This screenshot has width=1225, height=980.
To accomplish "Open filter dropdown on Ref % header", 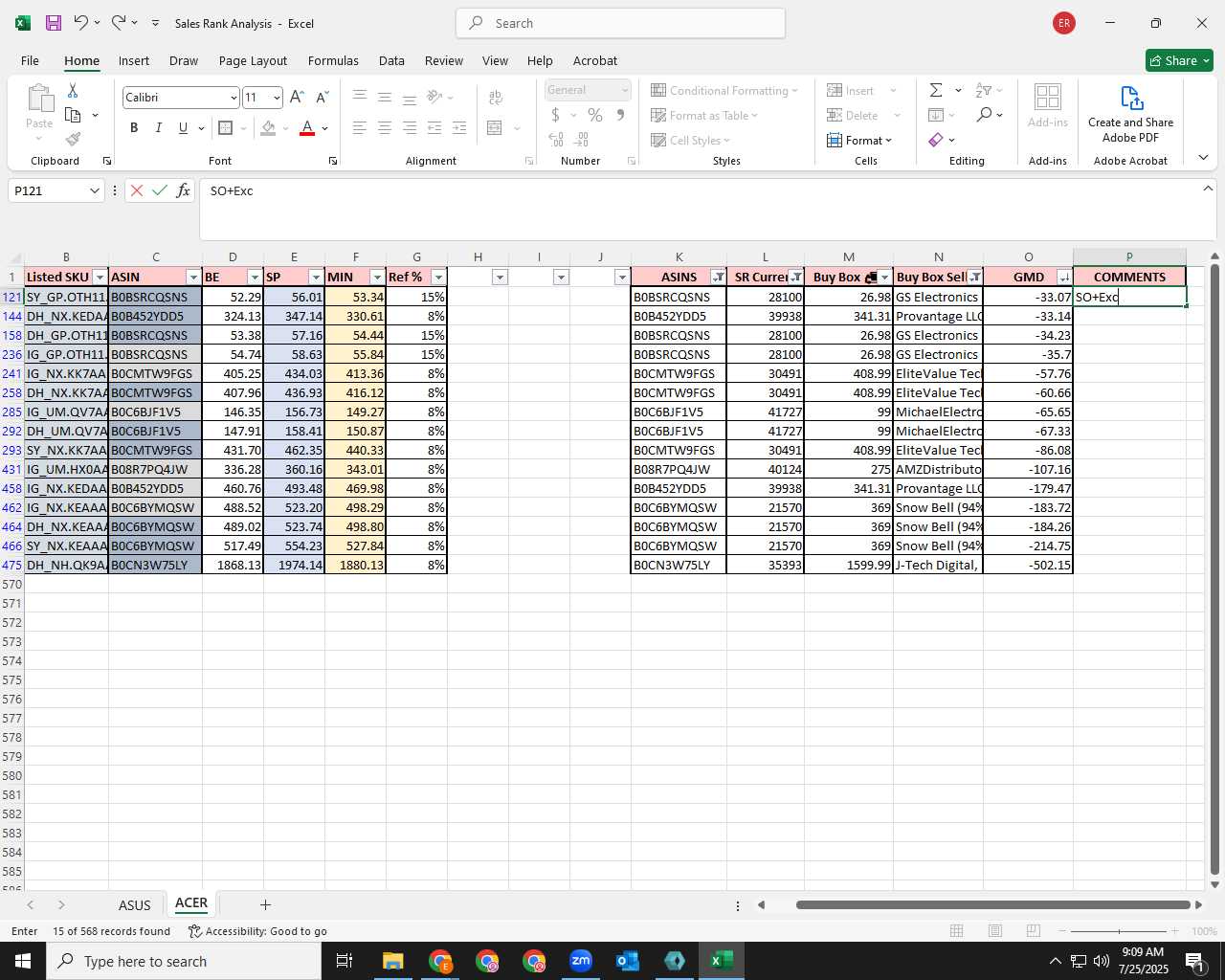I will pos(438,278).
